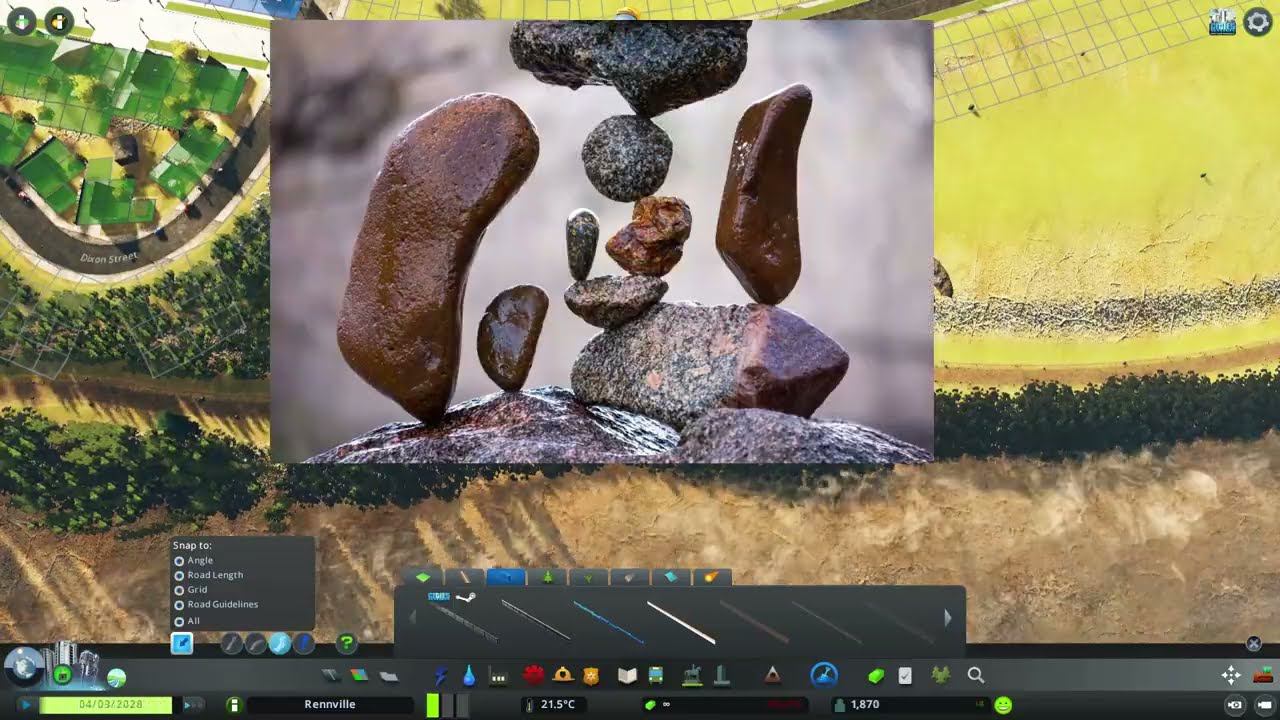Open the Find It search tool
Viewport: 1280px width, 720px height.
(x=976, y=676)
